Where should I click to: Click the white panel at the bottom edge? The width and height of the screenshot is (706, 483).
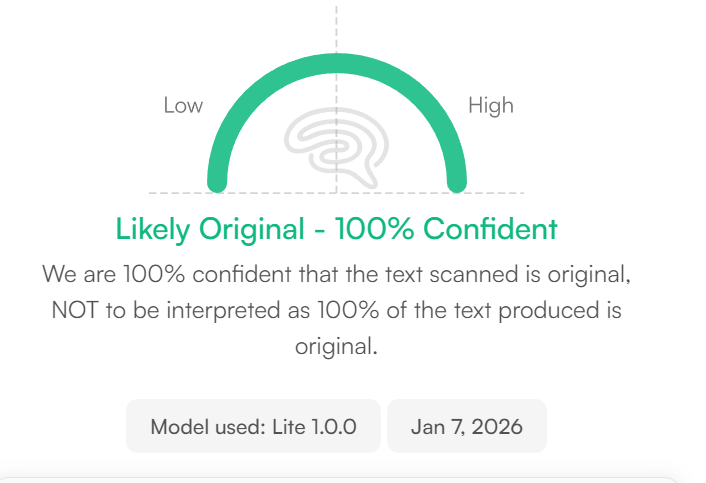coord(340,478)
